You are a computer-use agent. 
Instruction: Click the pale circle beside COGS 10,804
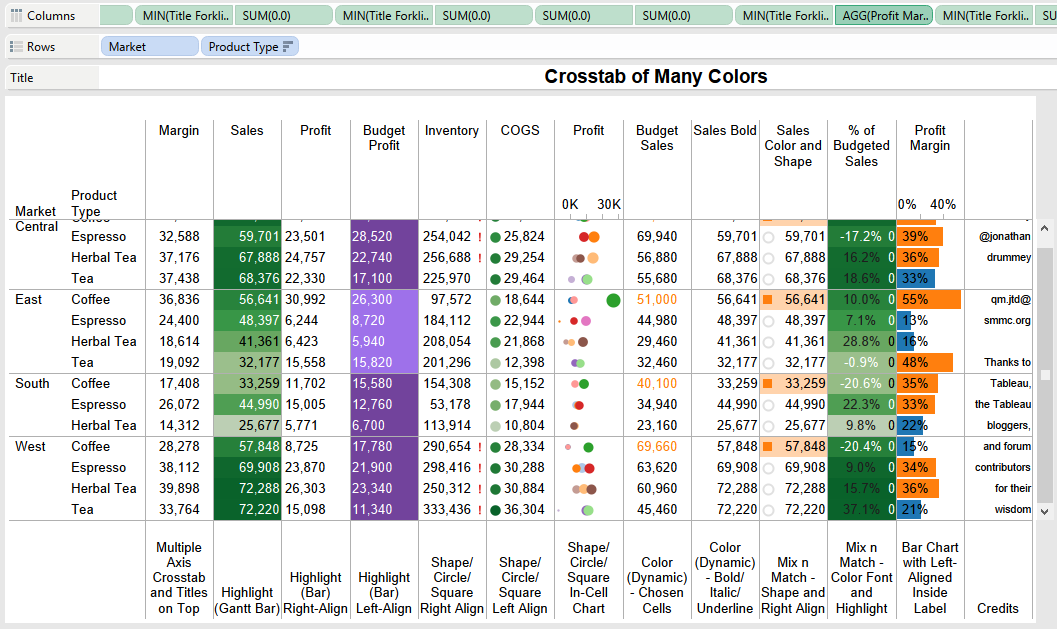pyautogui.click(x=495, y=426)
